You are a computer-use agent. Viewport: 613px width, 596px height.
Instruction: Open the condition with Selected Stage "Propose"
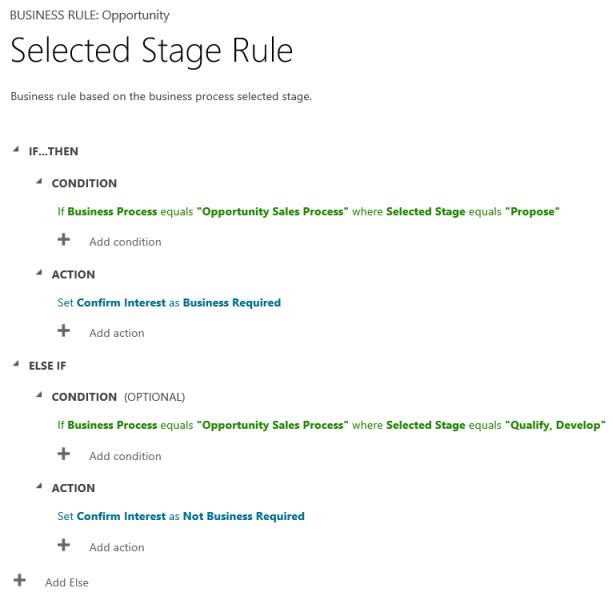[308, 212]
